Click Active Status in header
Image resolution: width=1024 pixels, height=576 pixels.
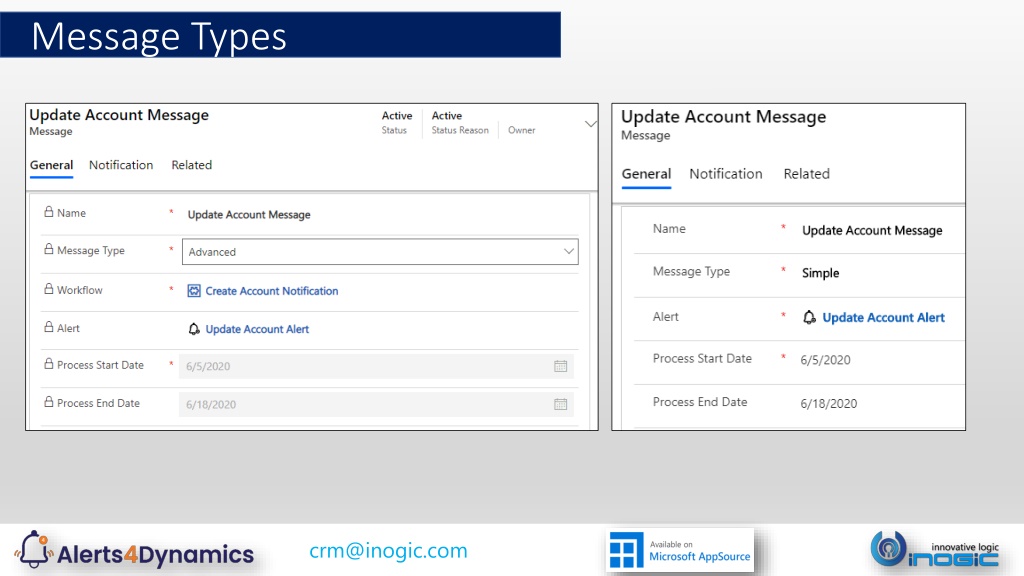point(396,122)
